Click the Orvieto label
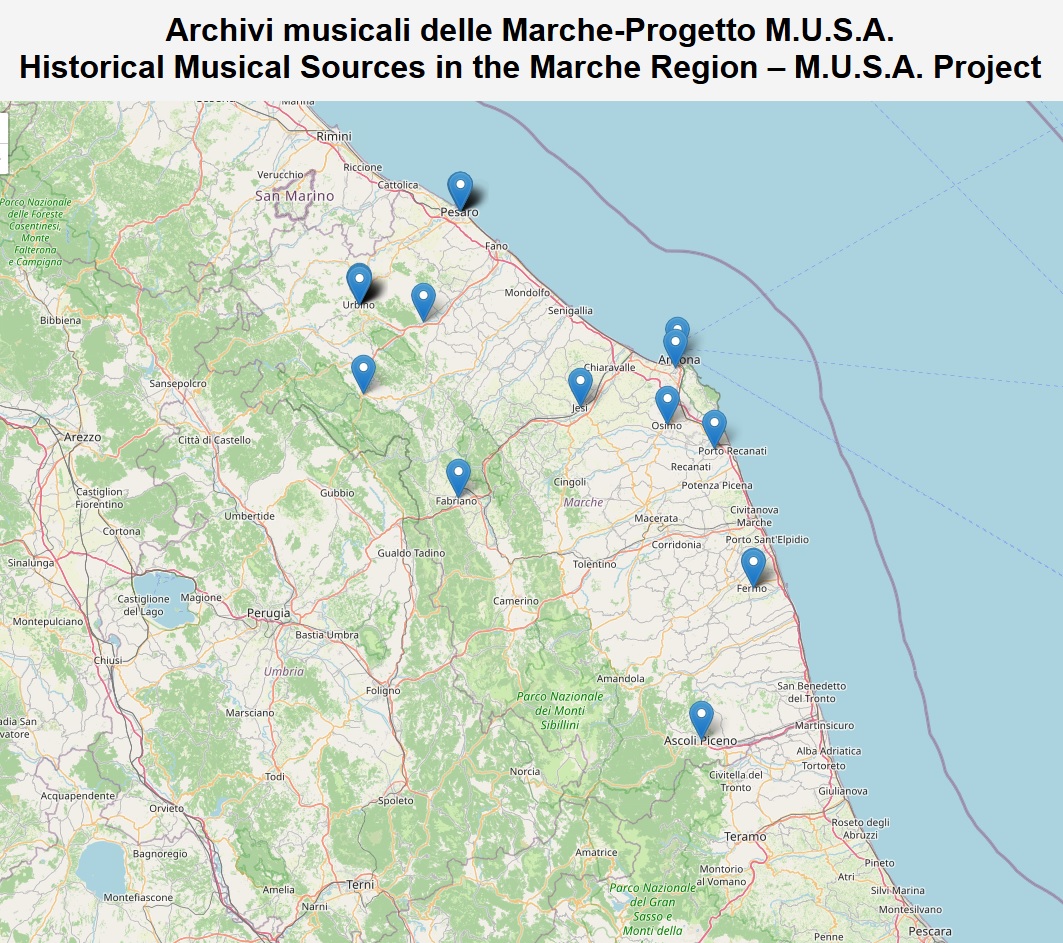 [167, 808]
